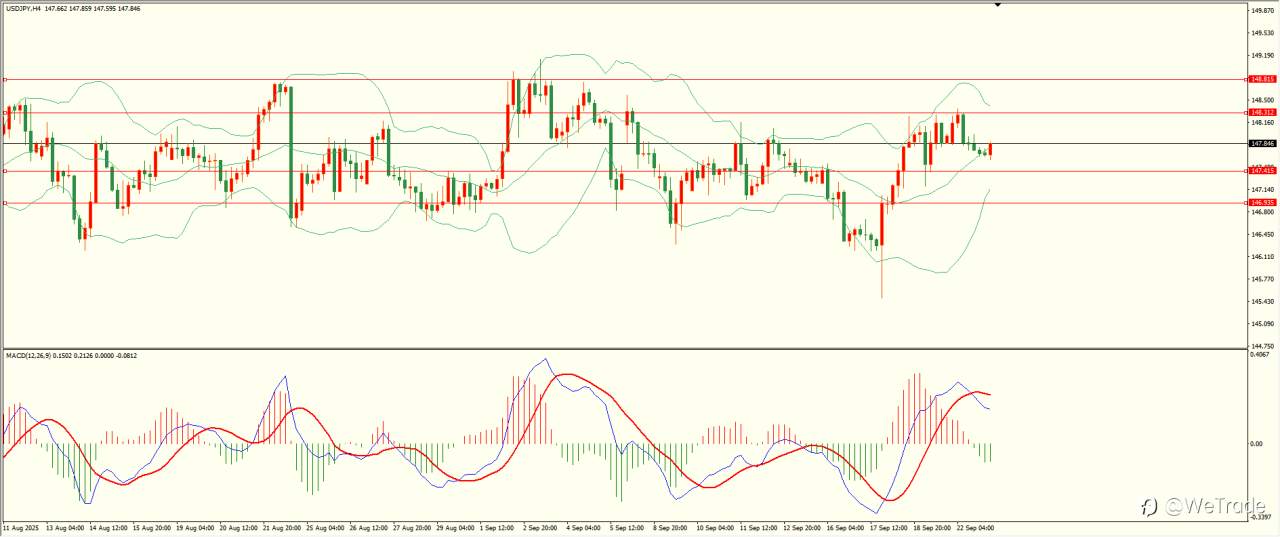The height and width of the screenshot is (537, 1280).
Task: Click the black 147.846 current price tag
Action: coord(1263,143)
